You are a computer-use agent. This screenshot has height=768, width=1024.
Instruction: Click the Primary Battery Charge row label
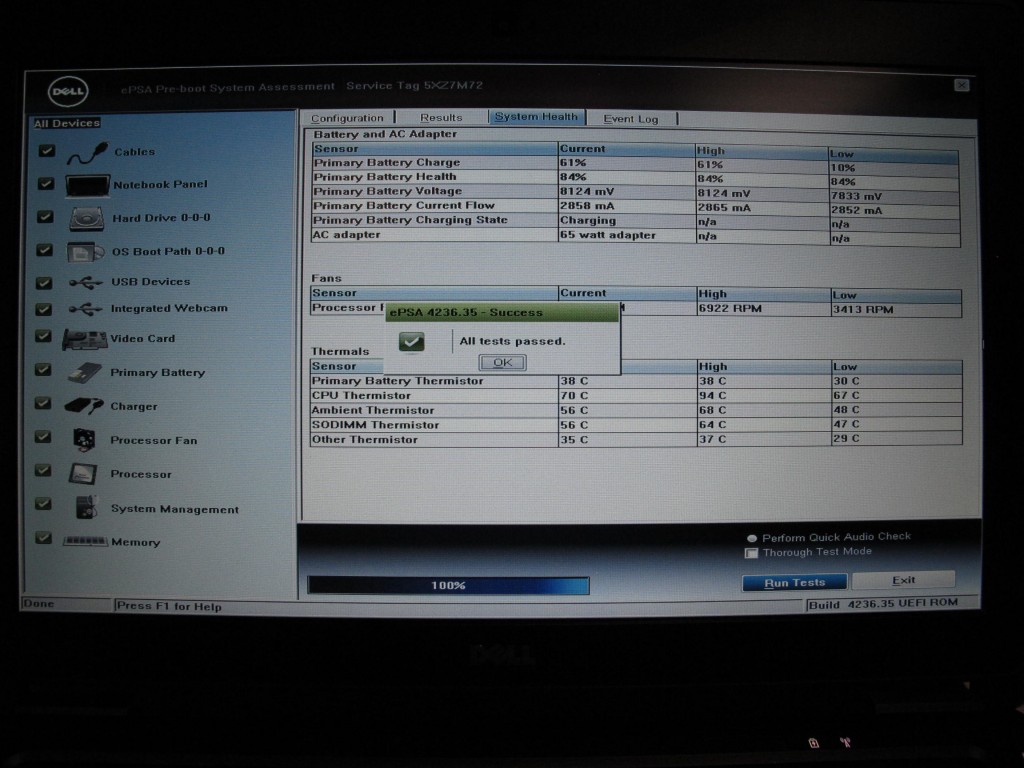(x=387, y=163)
